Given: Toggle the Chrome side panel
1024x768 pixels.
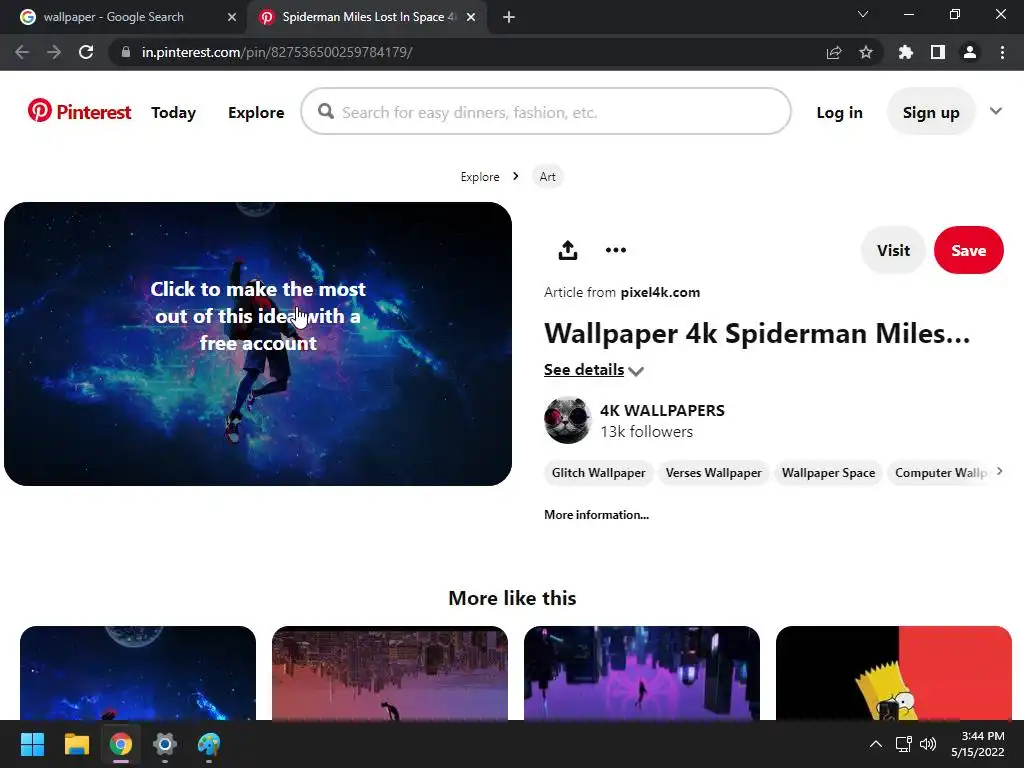Looking at the screenshot, I should [937, 52].
